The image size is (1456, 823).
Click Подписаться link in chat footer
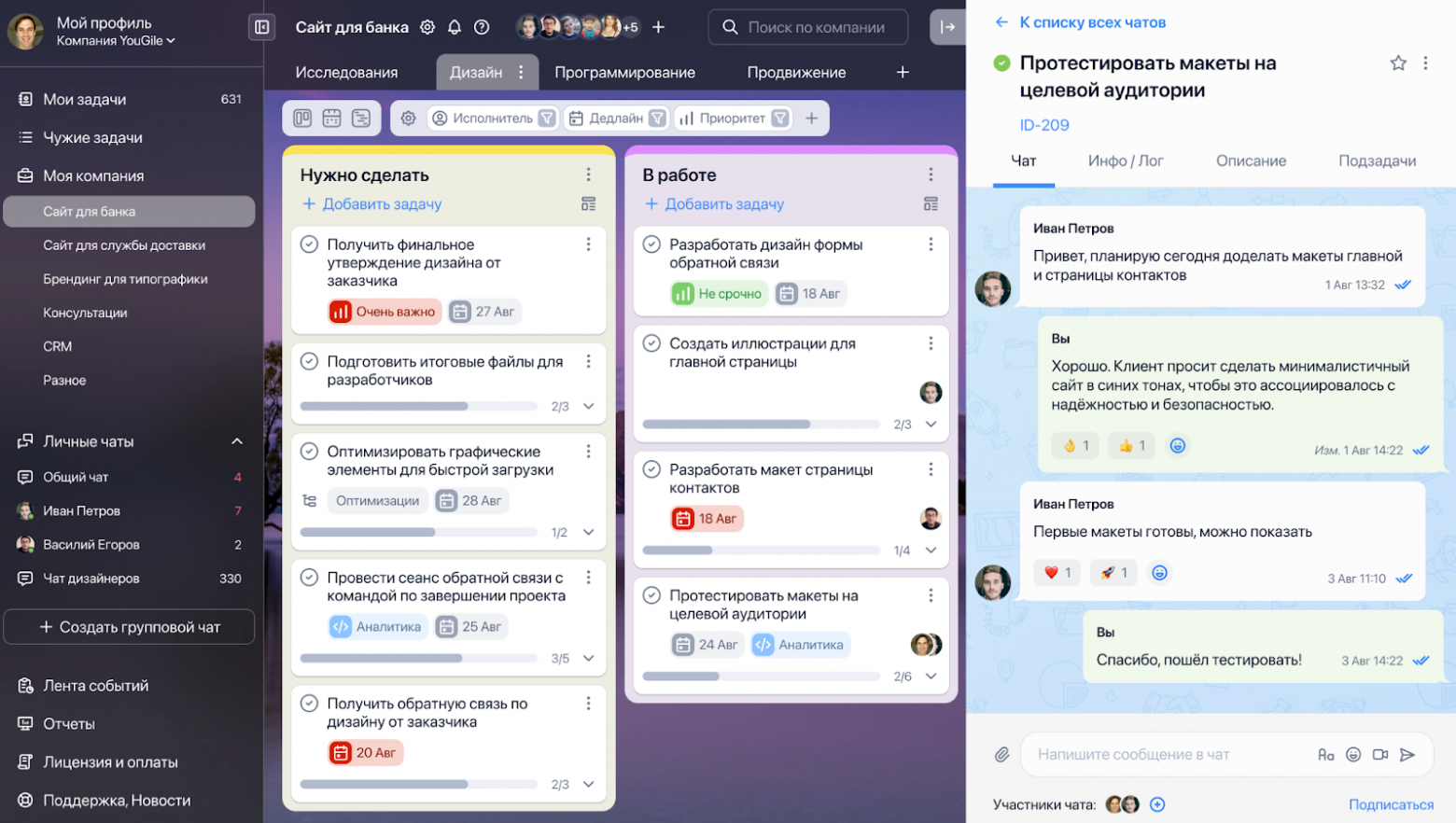click(x=1391, y=804)
